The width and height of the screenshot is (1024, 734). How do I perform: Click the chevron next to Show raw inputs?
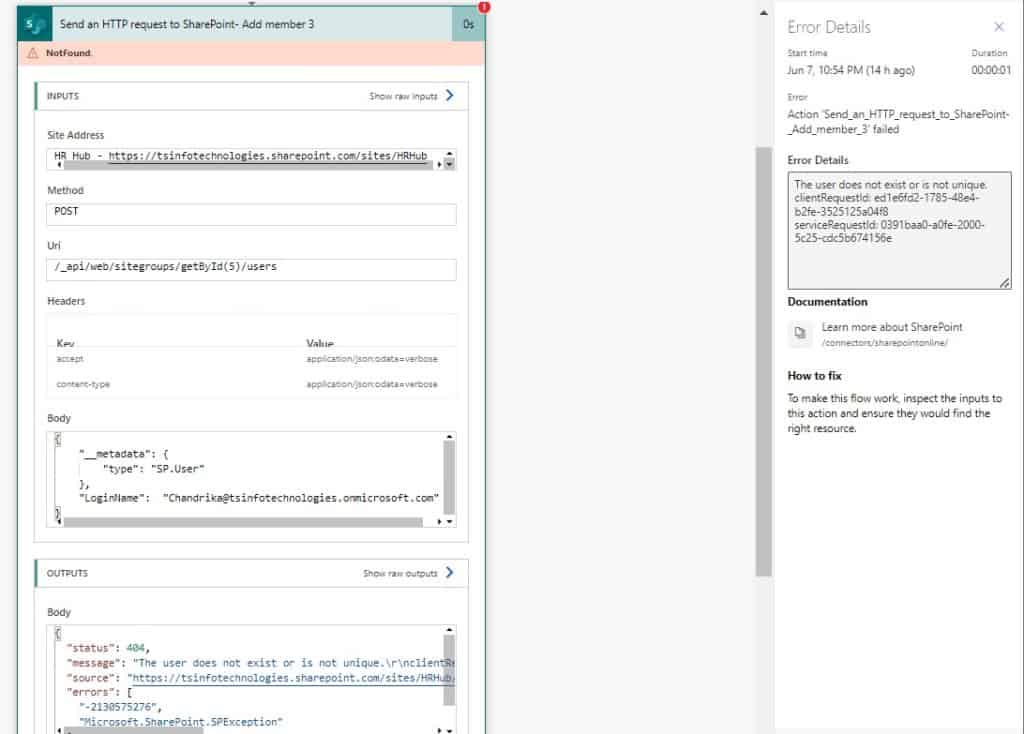449,95
